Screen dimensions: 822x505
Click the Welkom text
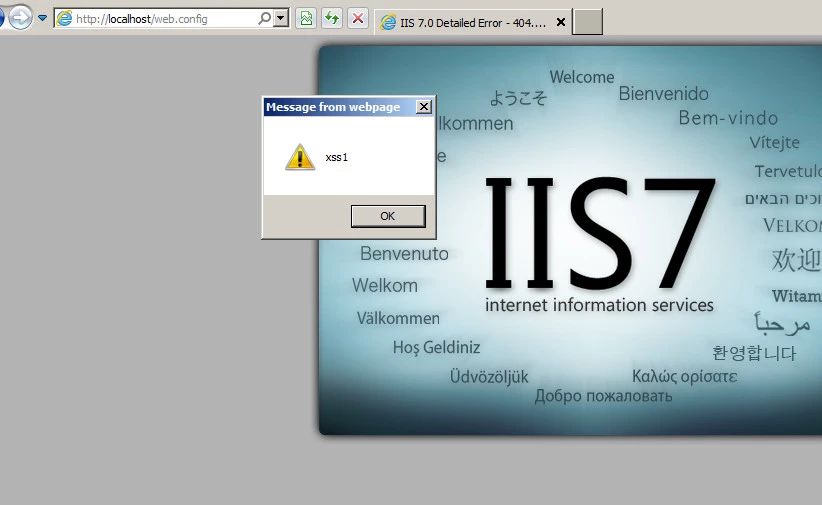pos(385,286)
